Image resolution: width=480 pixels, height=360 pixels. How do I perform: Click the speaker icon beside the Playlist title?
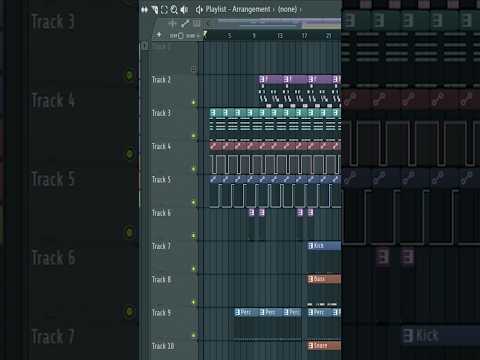point(199,10)
